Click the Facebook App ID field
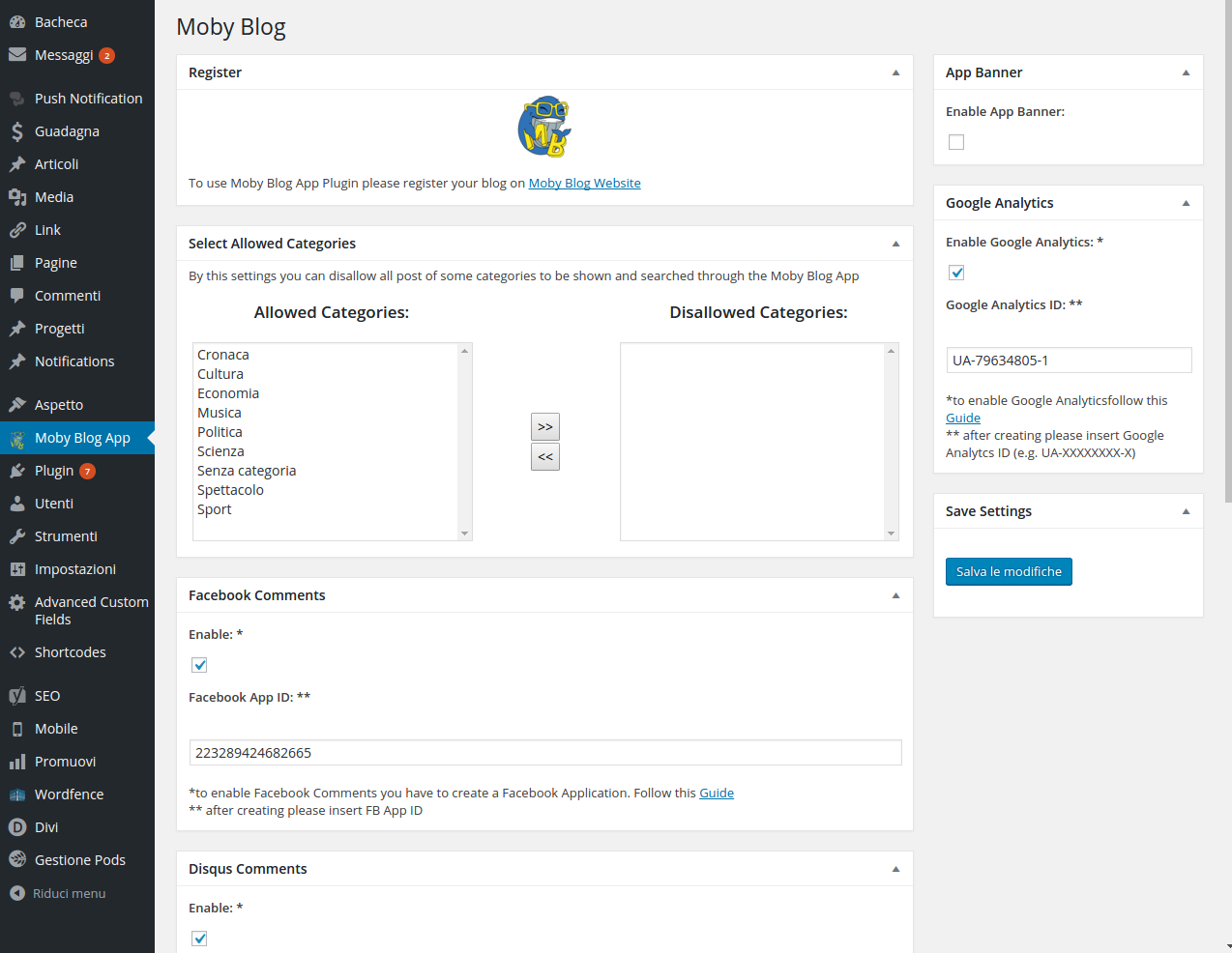The height and width of the screenshot is (953, 1232). click(x=545, y=753)
